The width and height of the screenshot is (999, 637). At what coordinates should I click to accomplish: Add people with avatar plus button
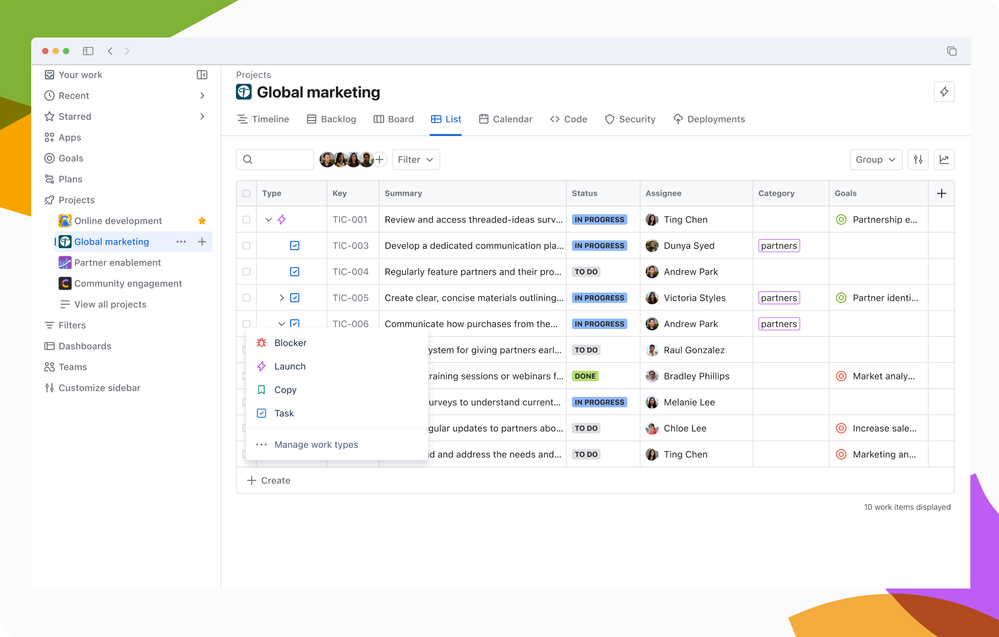[380, 159]
